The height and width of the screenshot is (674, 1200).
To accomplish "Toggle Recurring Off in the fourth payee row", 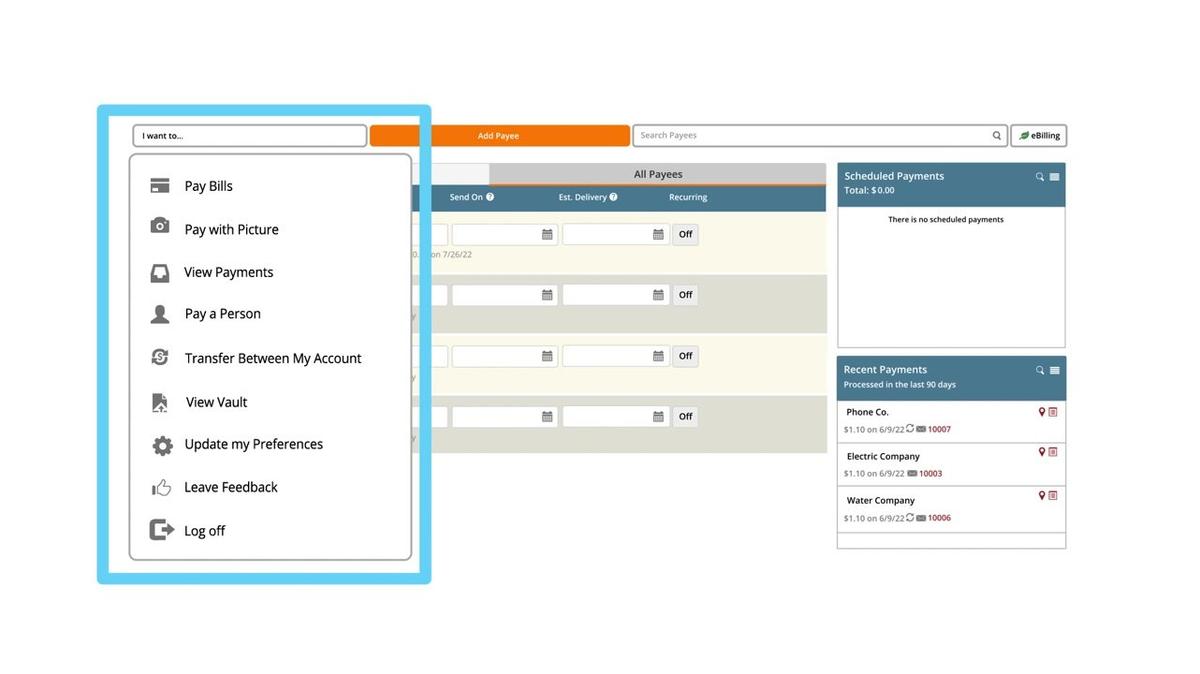I will point(685,416).
